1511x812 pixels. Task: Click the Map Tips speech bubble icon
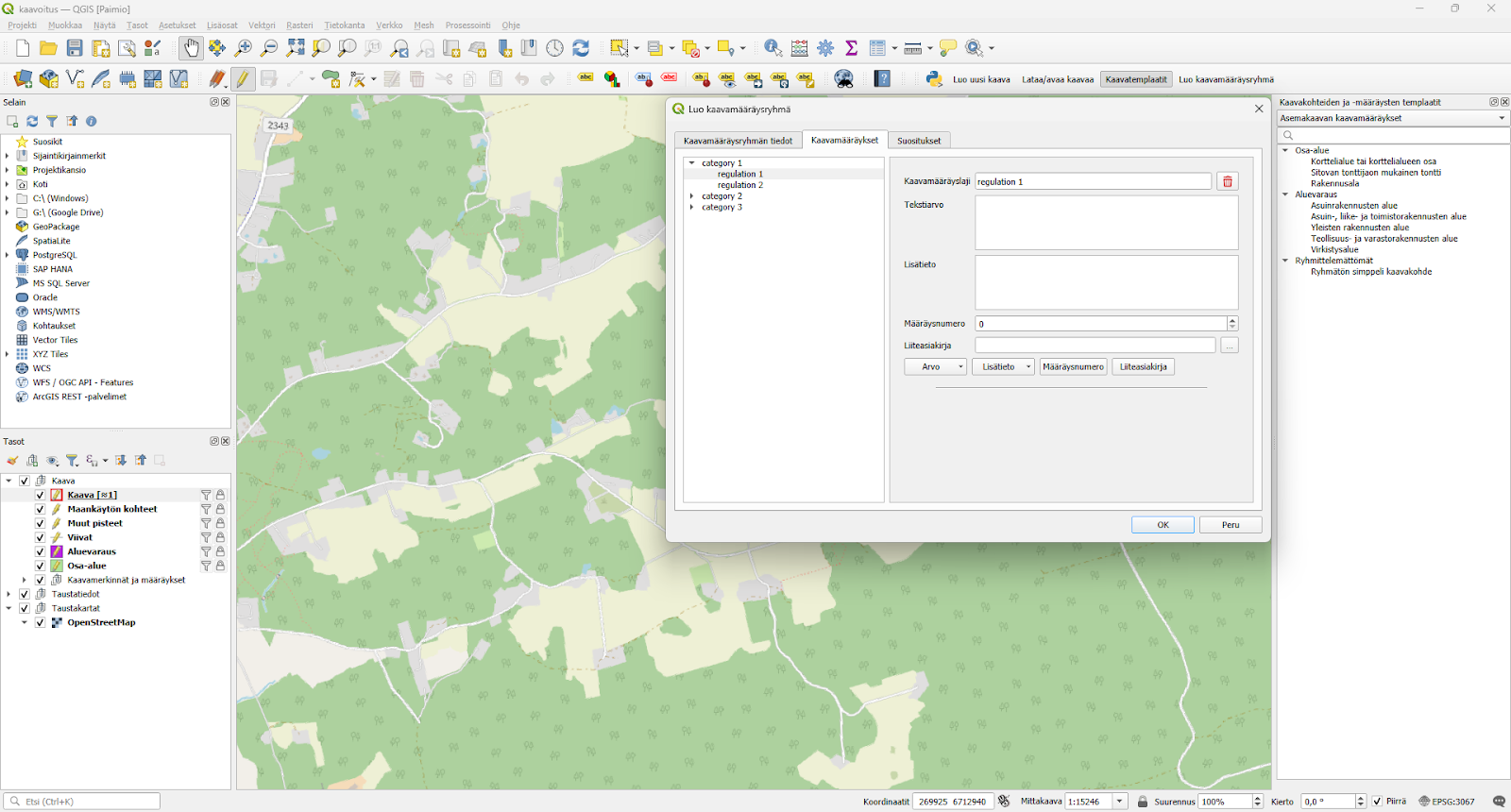click(x=948, y=48)
